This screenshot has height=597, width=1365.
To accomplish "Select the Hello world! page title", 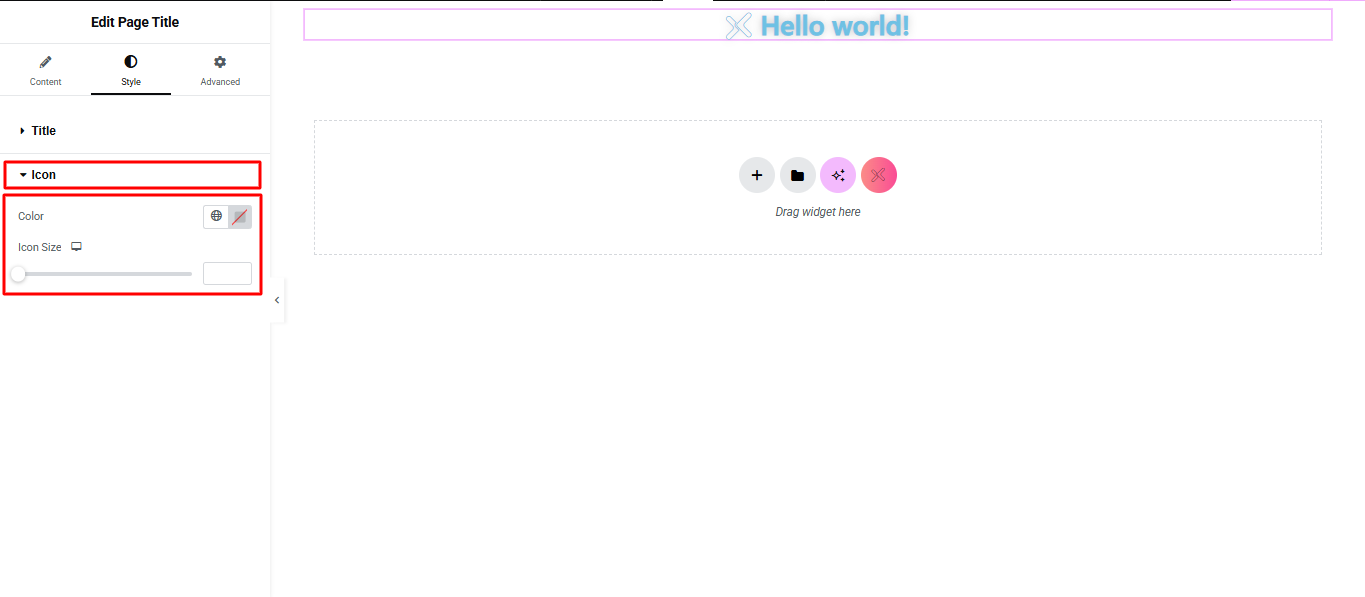I will click(x=835, y=26).
